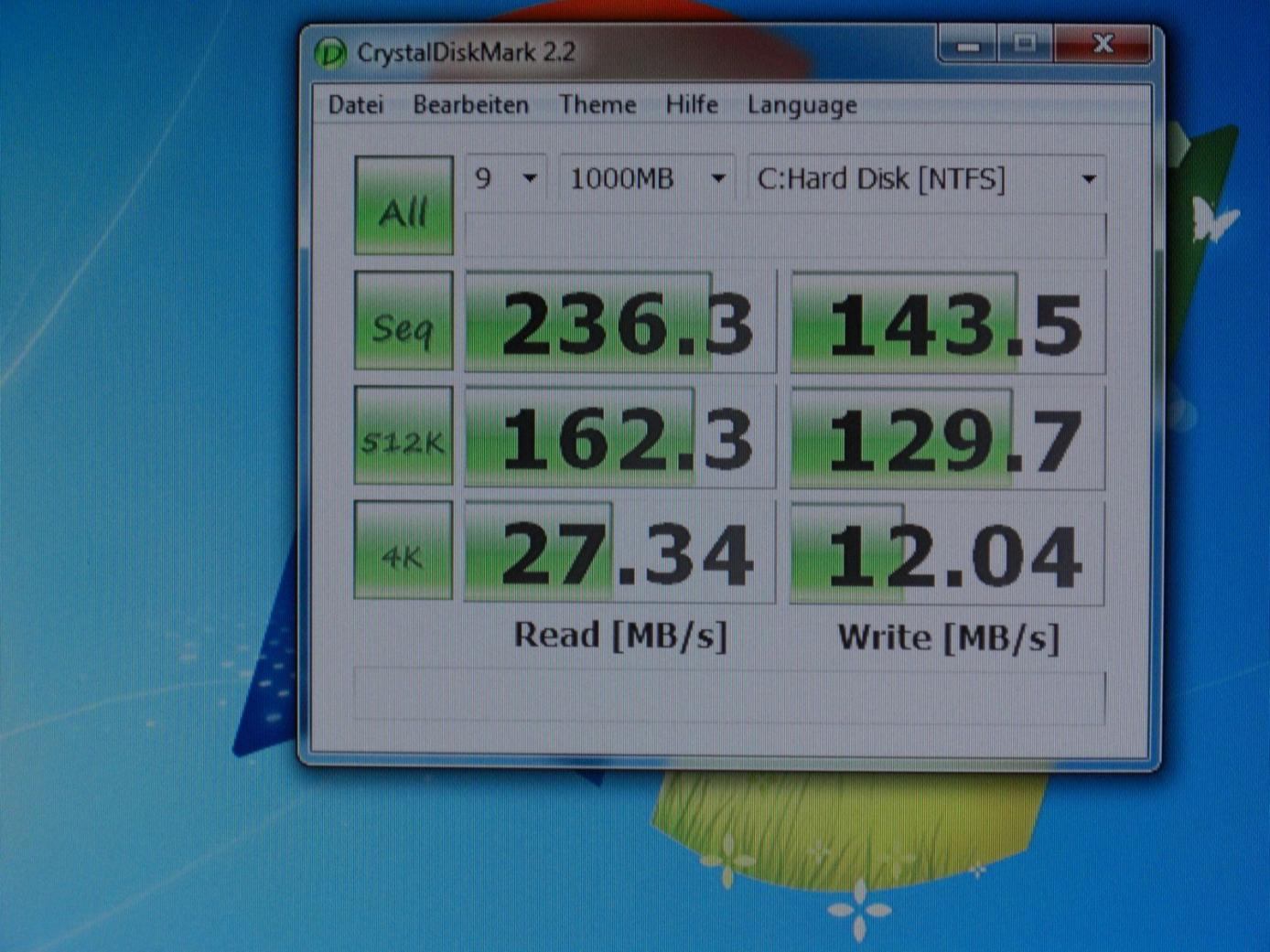Screen dimensions: 1270x952
Task: Click the Write [MB/s] column label
Action: click(x=948, y=637)
